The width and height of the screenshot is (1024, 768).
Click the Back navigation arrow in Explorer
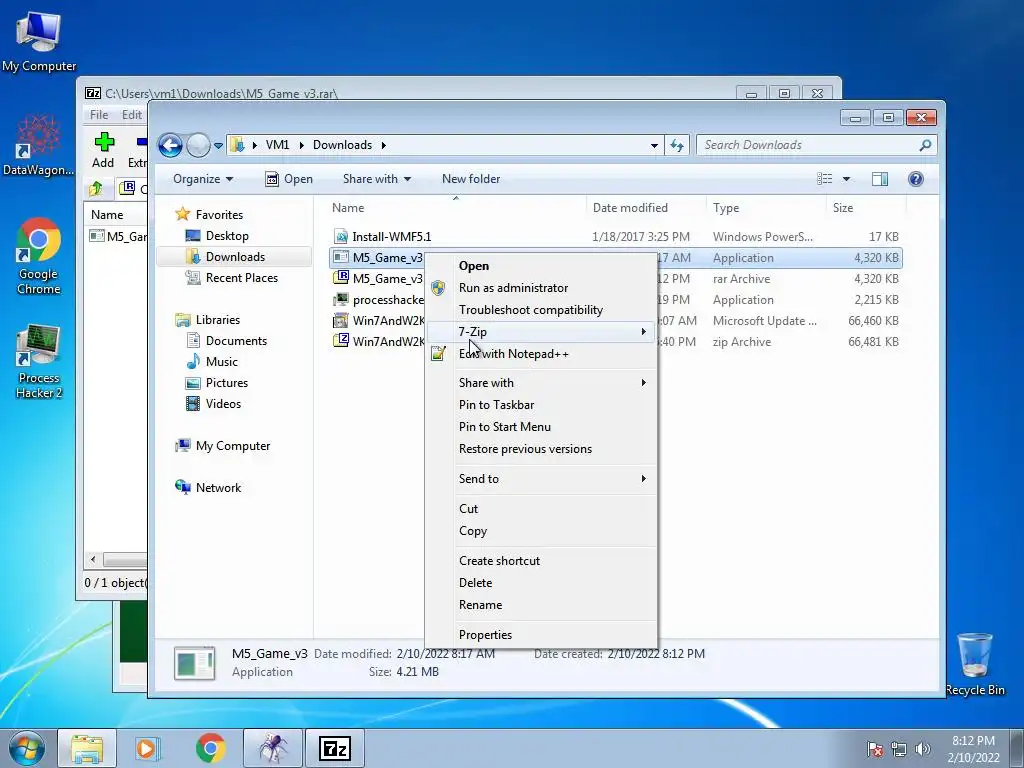pyautogui.click(x=170, y=145)
